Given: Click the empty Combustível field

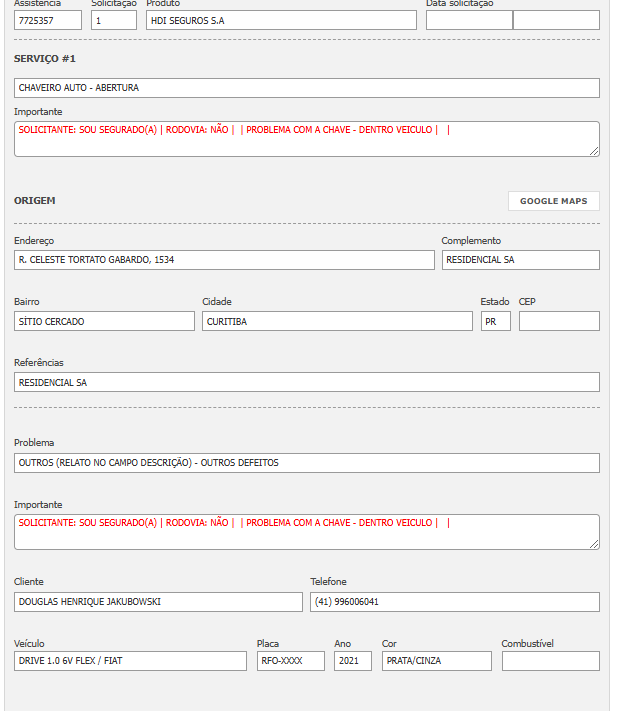Looking at the screenshot, I should 550,661.
